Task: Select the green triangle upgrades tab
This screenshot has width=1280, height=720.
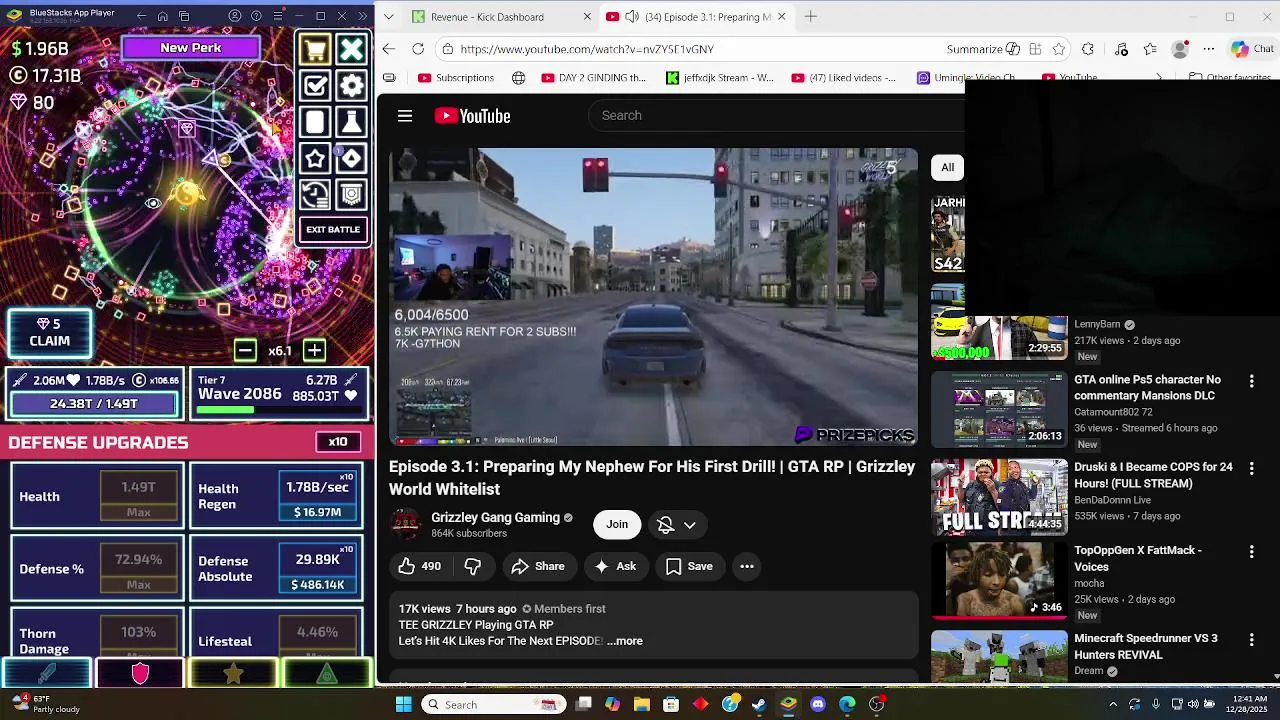Action: pyautogui.click(x=327, y=674)
